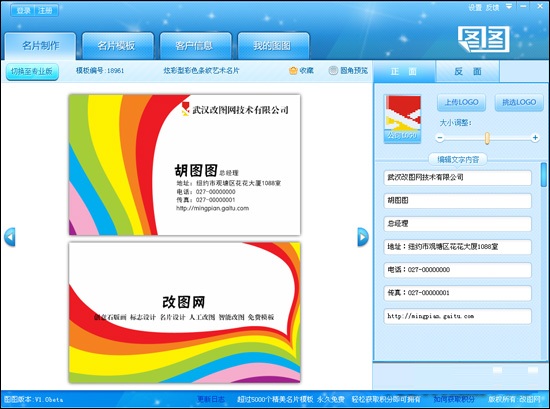
Task: Switch to the 名片模板 tab
Action: [x=118, y=46]
